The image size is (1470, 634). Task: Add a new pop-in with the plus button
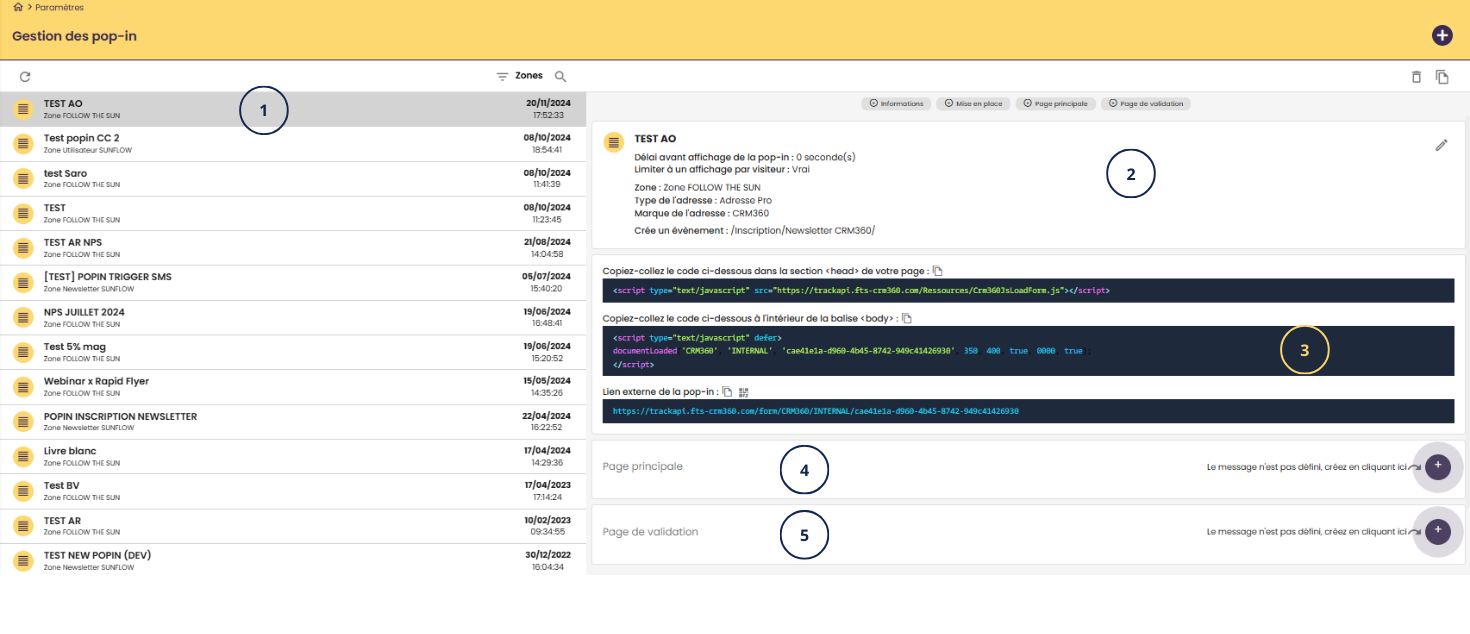point(1442,35)
